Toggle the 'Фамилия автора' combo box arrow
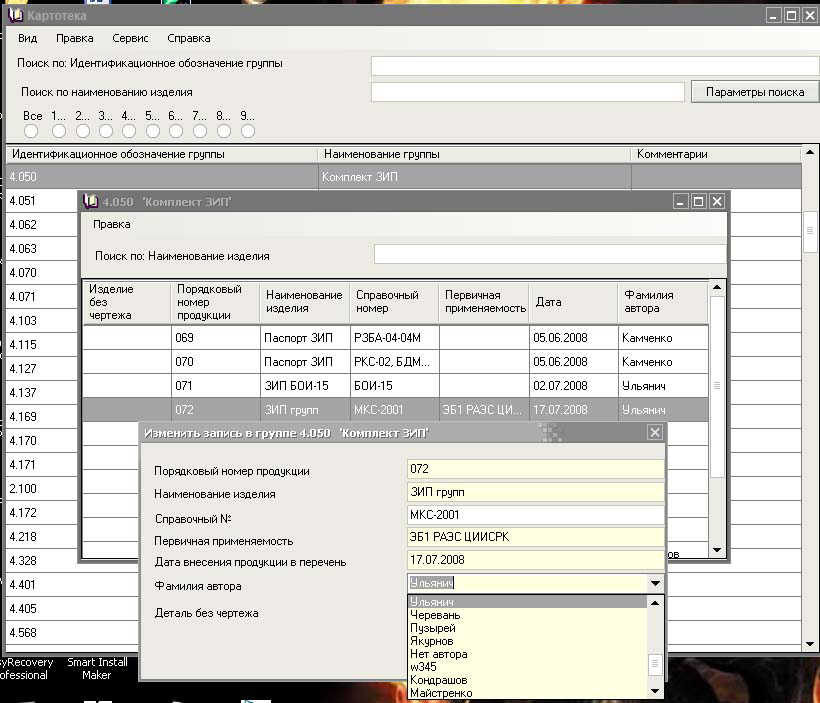Viewport: 820px width, 703px height. point(655,583)
